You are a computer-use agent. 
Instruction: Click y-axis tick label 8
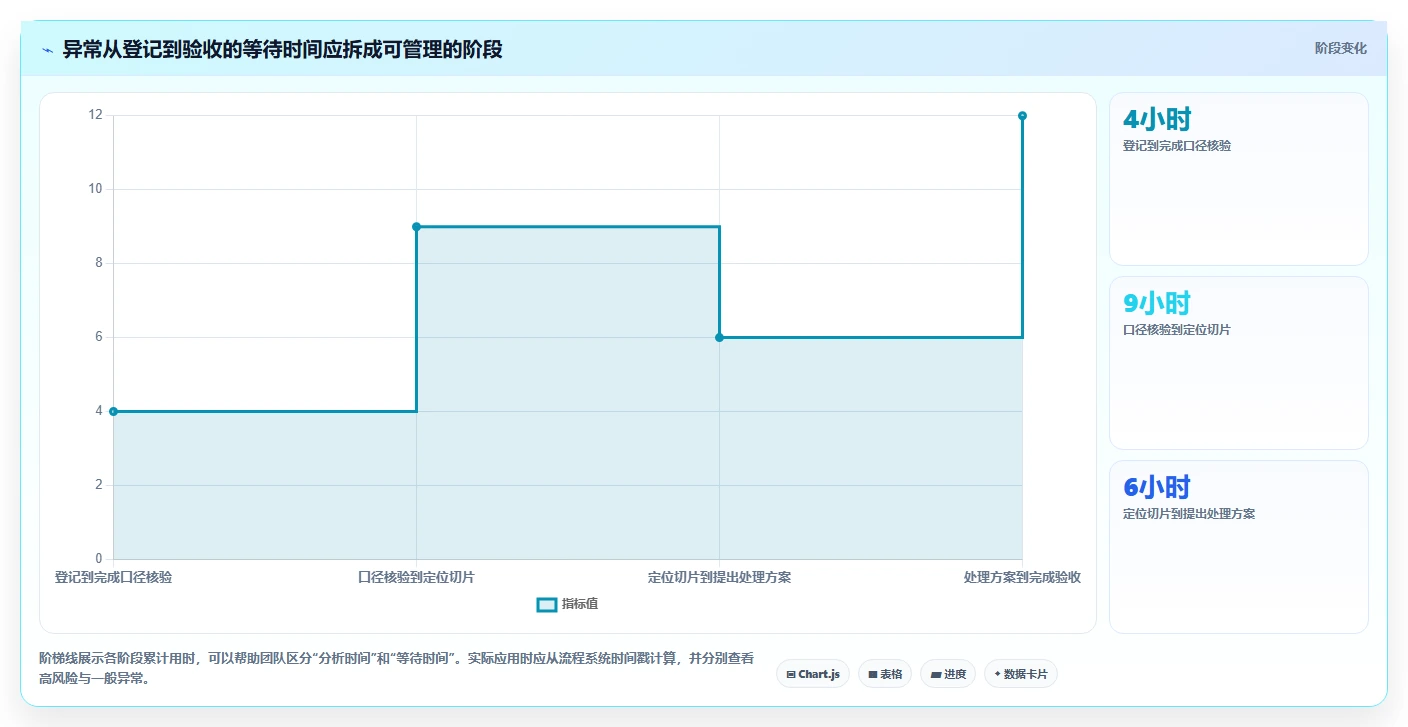pyautogui.click(x=99, y=263)
